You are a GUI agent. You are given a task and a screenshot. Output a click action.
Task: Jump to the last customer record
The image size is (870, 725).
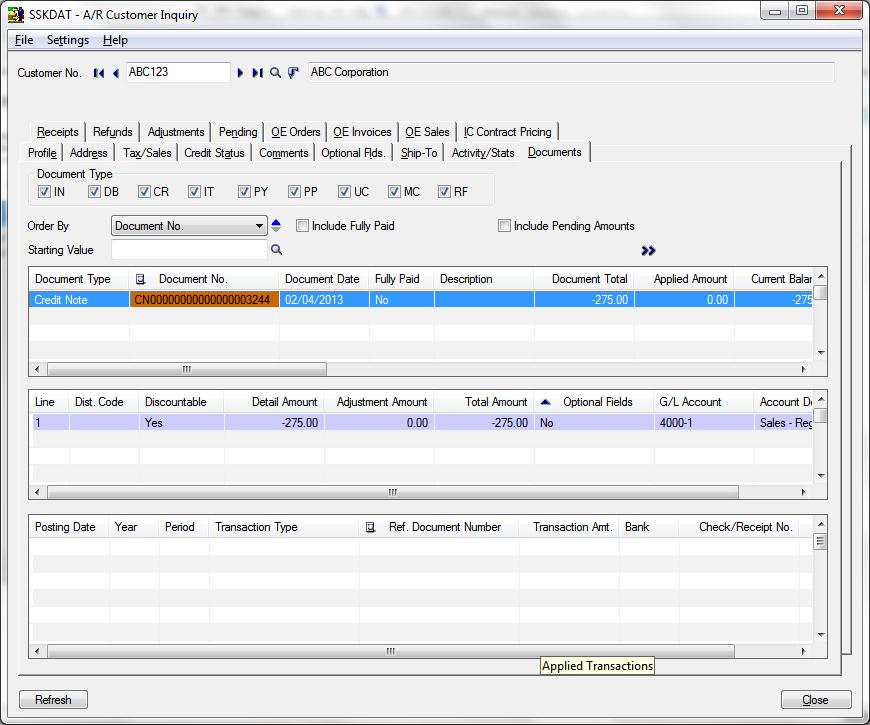coord(257,73)
